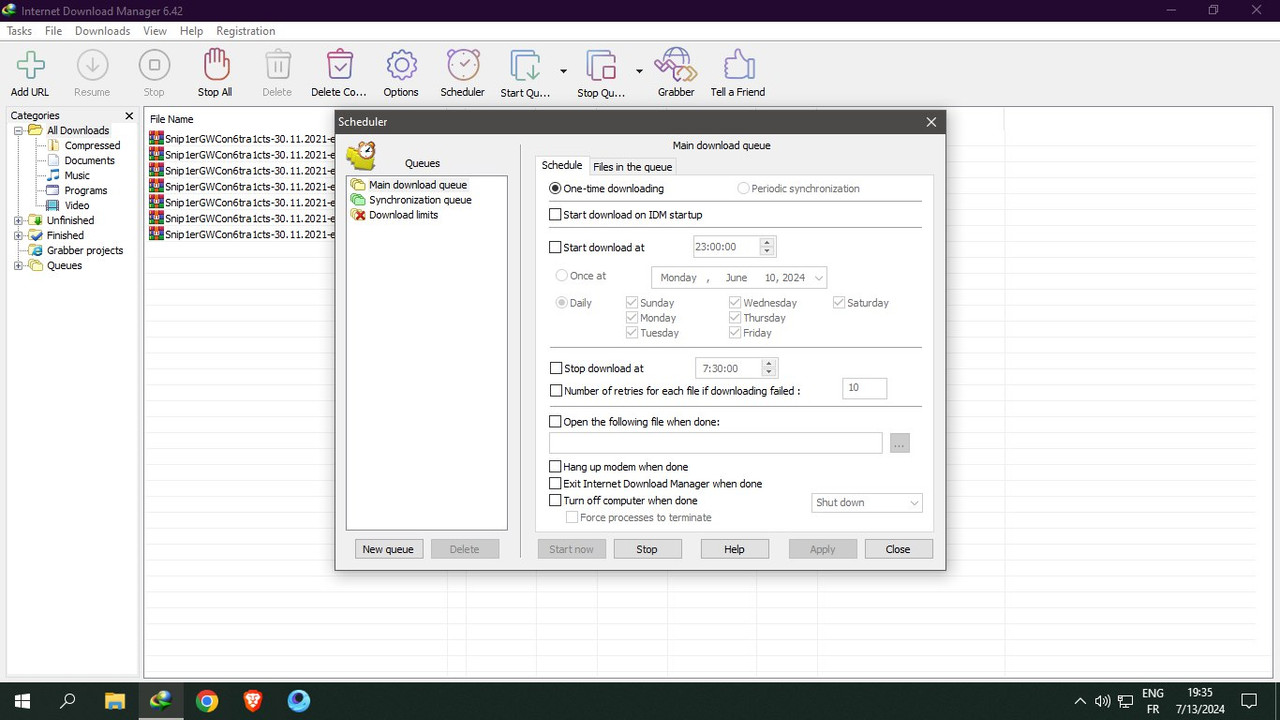Open Options gear icon in toolbar
This screenshot has width=1280, height=720.
pyautogui.click(x=401, y=66)
